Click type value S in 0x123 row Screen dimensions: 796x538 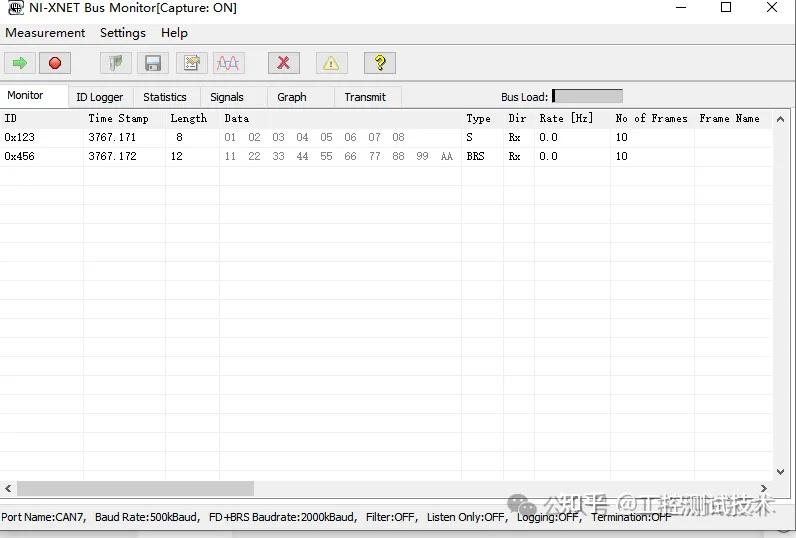coord(470,138)
